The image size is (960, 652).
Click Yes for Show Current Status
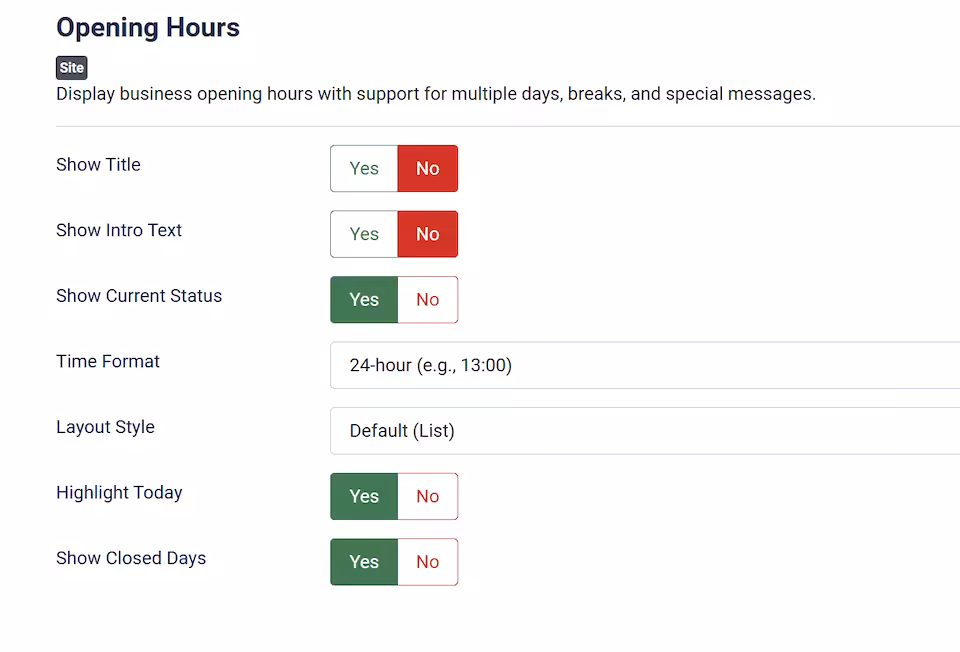coord(364,300)
